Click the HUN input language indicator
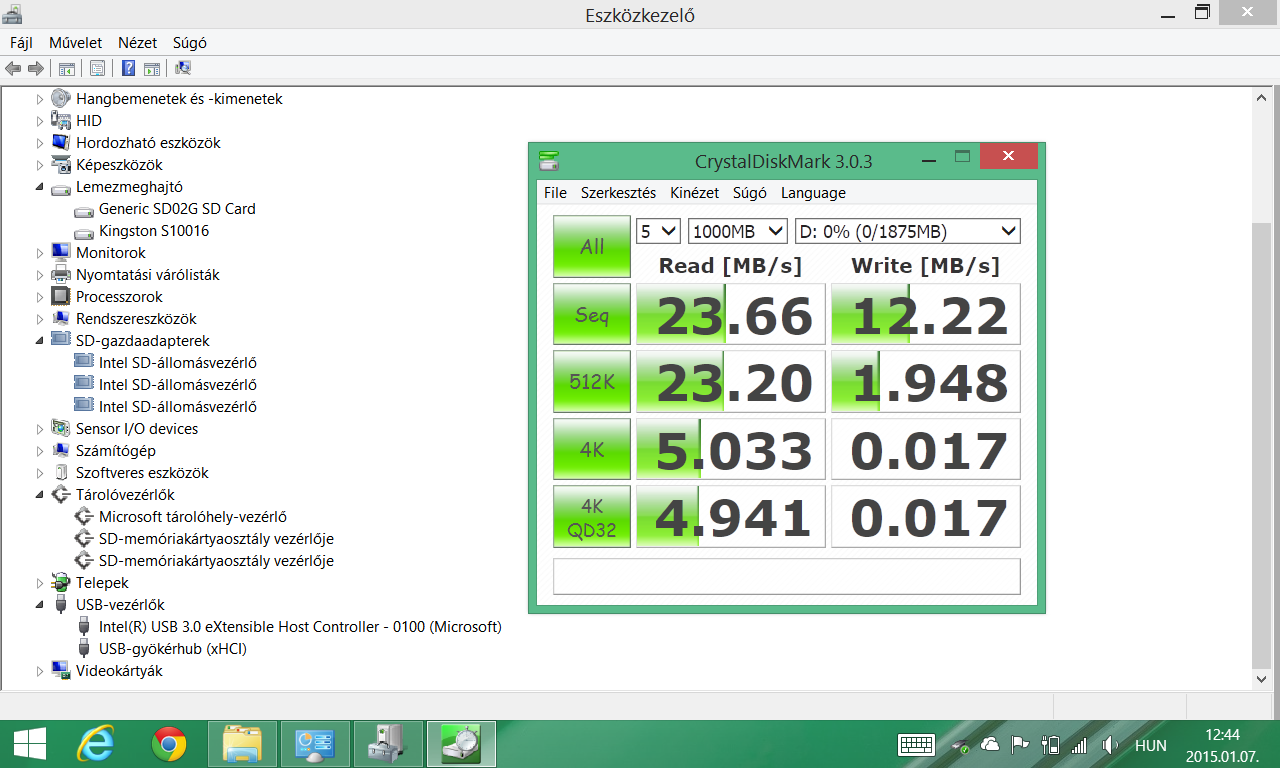Screen dimensions: 1280x768 pos(1151,746)
